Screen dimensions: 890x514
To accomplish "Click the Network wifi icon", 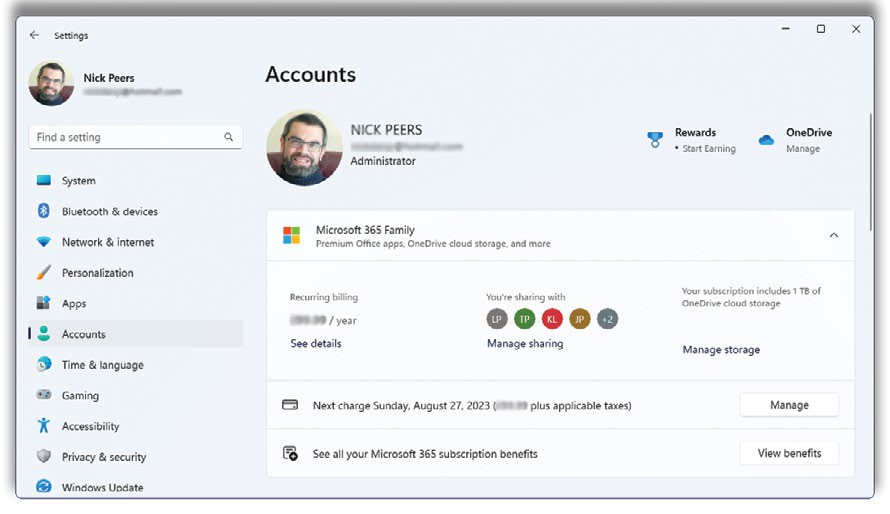I will (44, 242).
